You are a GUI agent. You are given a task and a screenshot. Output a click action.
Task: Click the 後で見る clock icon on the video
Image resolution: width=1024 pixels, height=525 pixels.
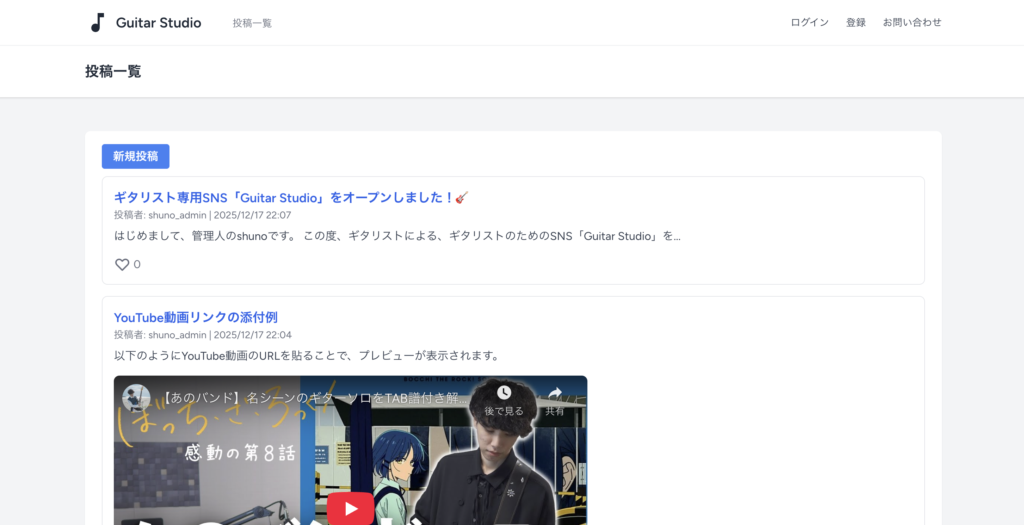click(504, 393)
